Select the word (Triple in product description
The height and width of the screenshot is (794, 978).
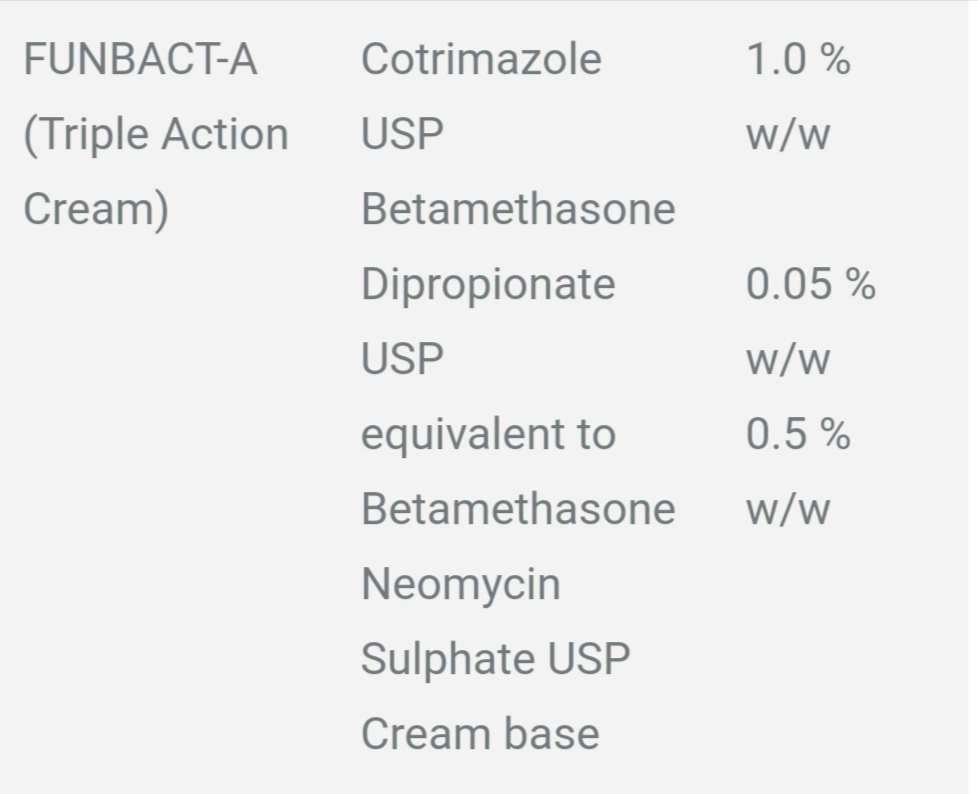point(86,136)
